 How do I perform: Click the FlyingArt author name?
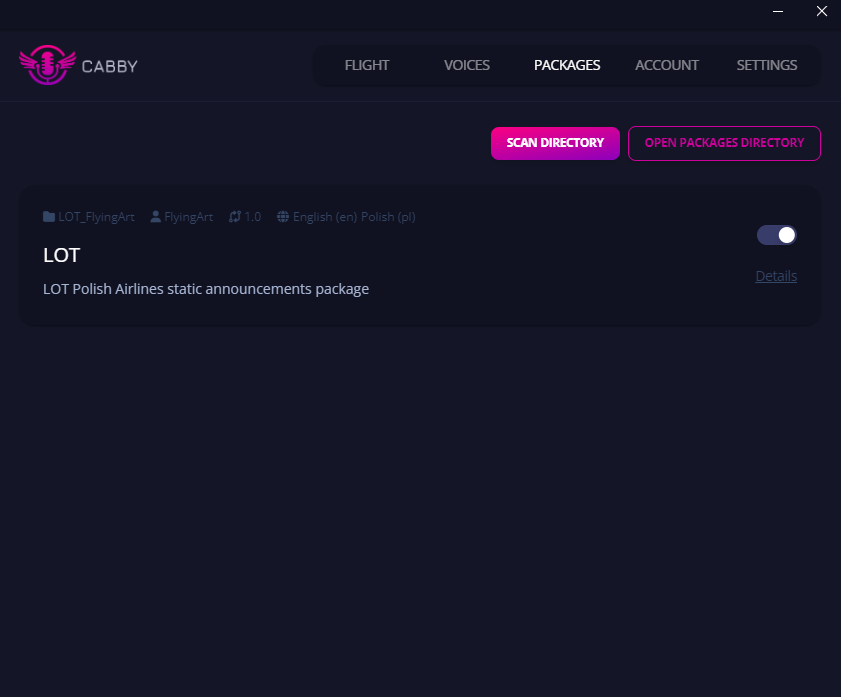click(188, 217)
